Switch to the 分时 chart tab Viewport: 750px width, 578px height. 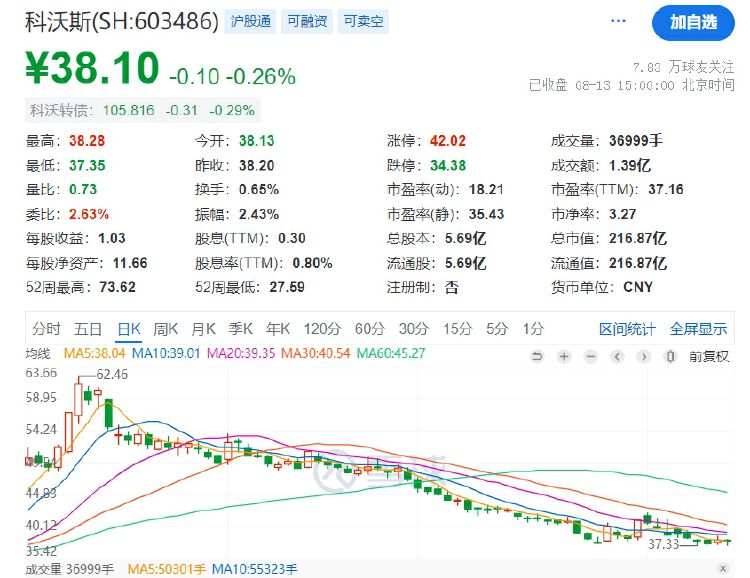coord(46,329)
